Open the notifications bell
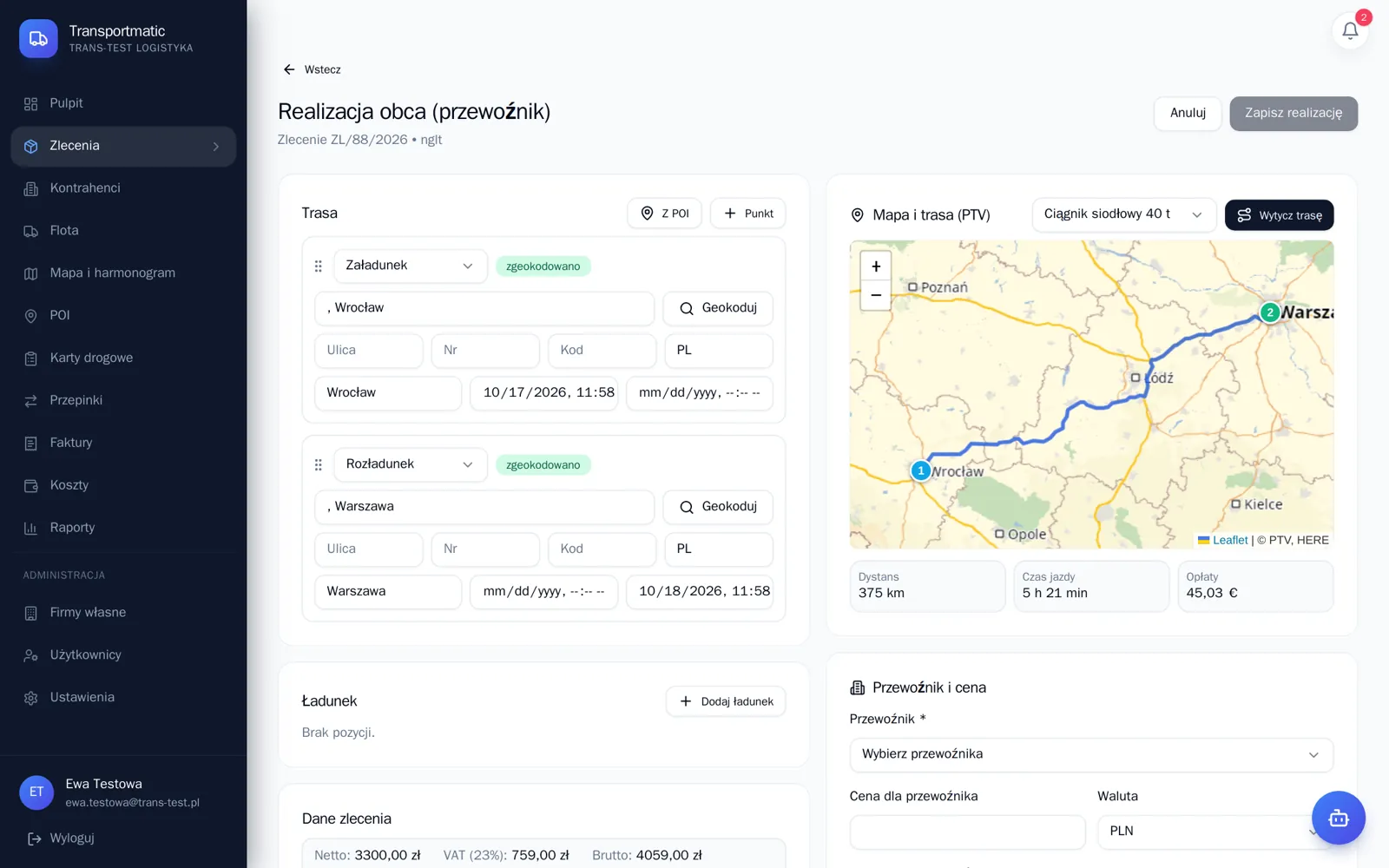Image resolution: width=1389 pixels, height=868 pixels. (1350, 31)
